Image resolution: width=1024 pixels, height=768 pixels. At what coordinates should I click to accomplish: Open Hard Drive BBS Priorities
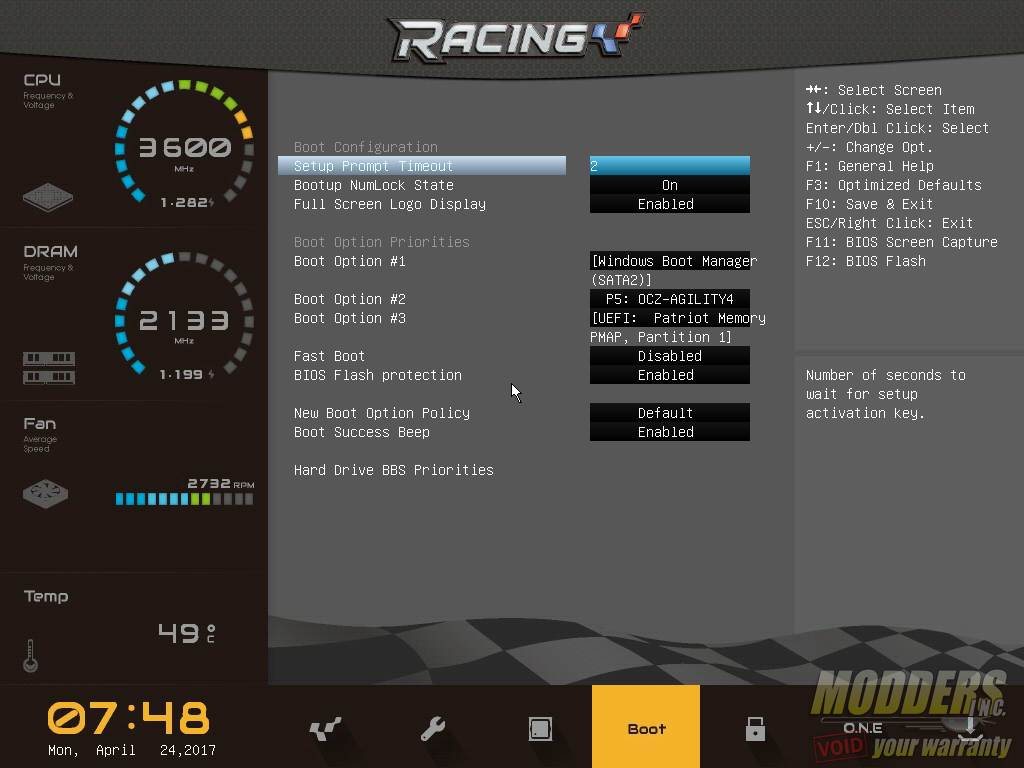tap(394, 470)
